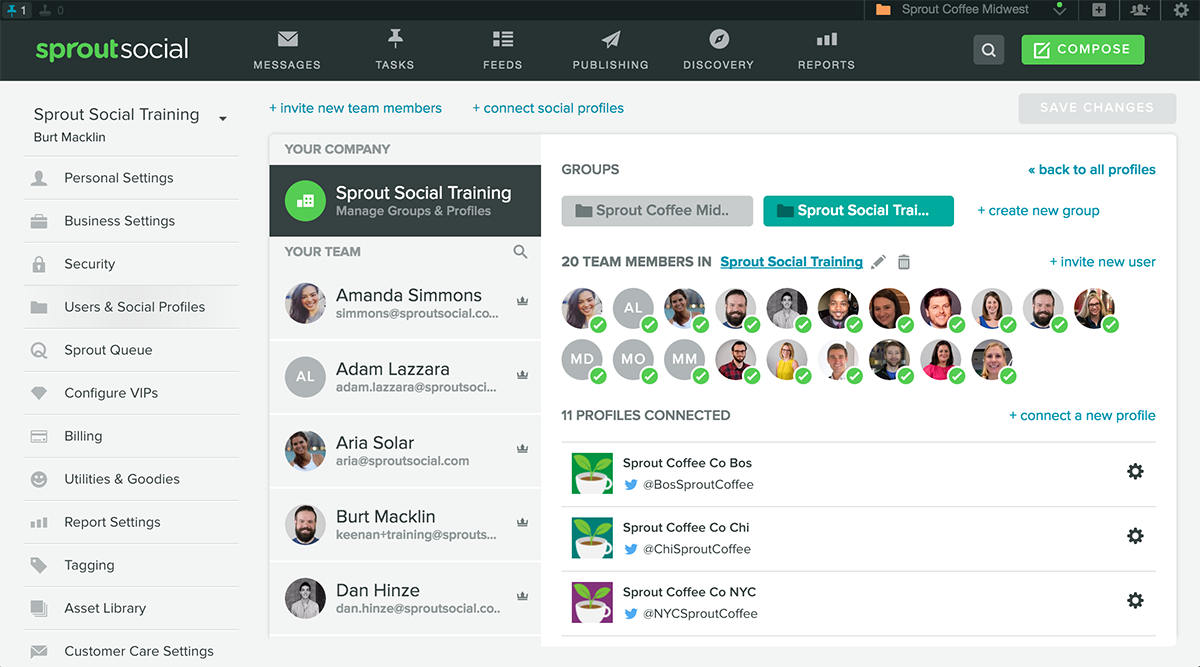Image resolution: width=1200 pixels, height=667 pixels.
Task: Open the Publishing section
Action: click(x=610, y=48)
